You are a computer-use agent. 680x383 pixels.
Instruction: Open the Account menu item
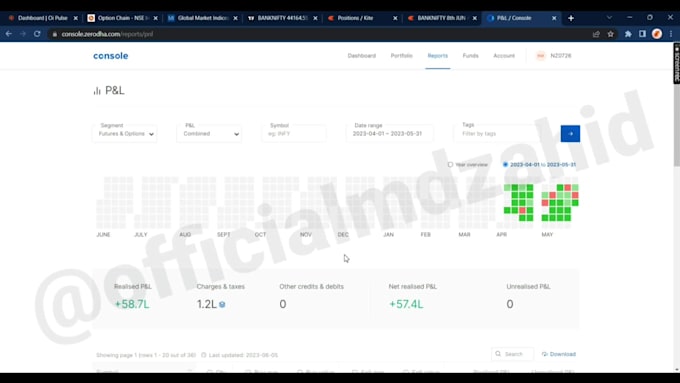point(504,56)
